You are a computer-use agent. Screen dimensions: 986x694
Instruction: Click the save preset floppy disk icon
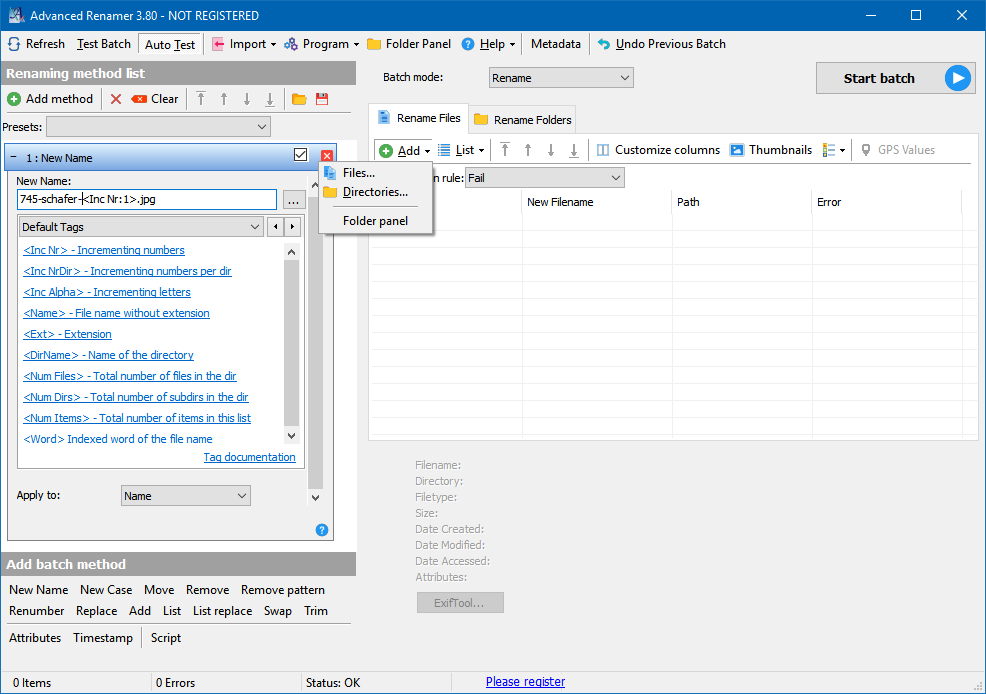[322, 99]
